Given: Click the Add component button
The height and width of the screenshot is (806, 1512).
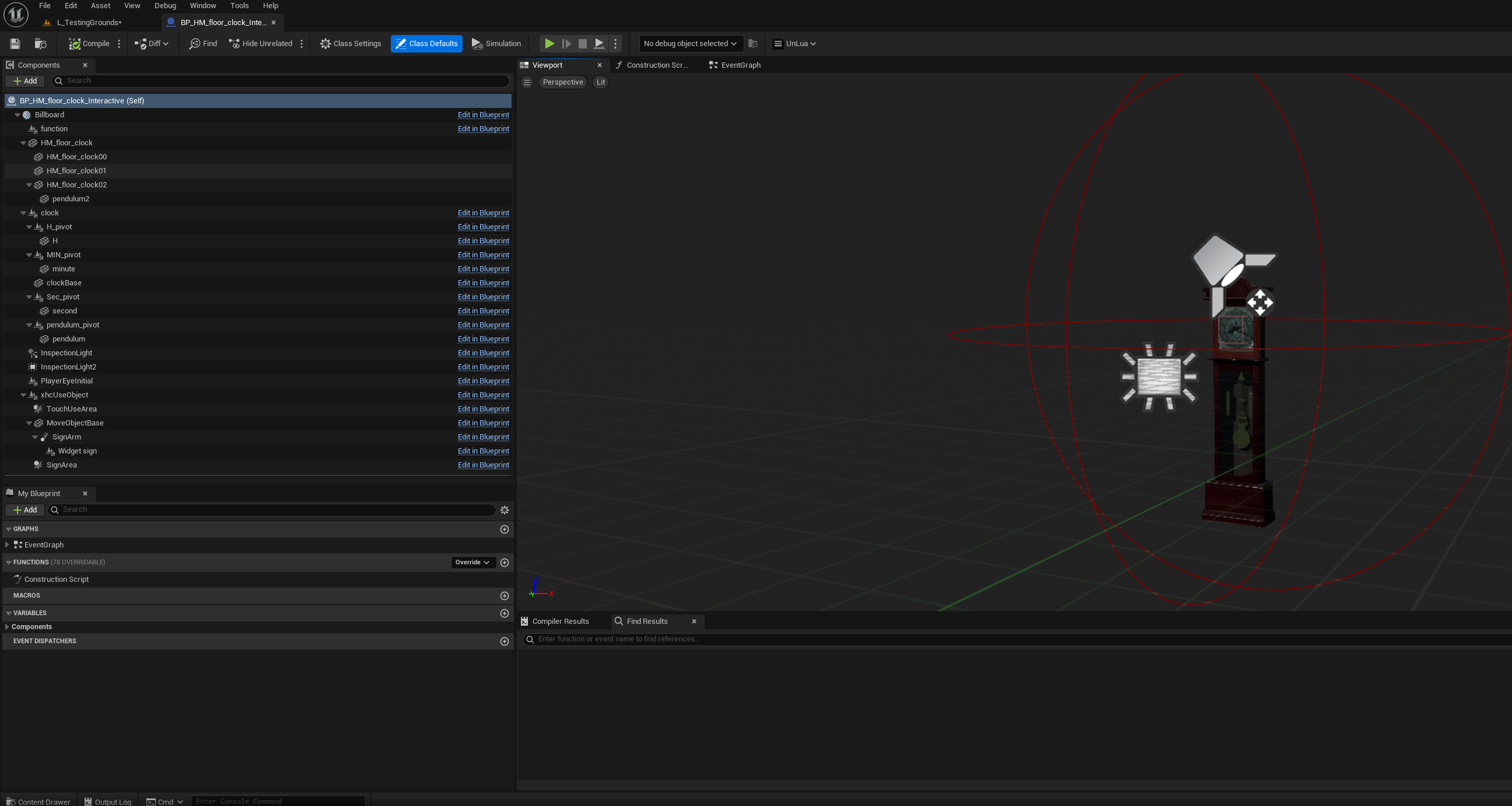Looking at the screenshot, I should tap(24, 81).
